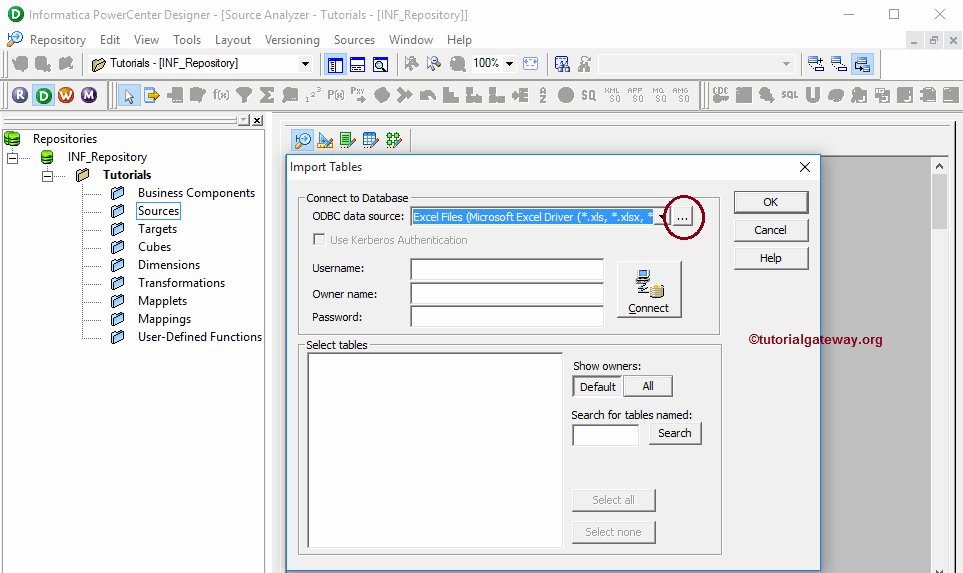Click the Username input field
Viewport: 963px width, 573px height.
pos(507,269)
